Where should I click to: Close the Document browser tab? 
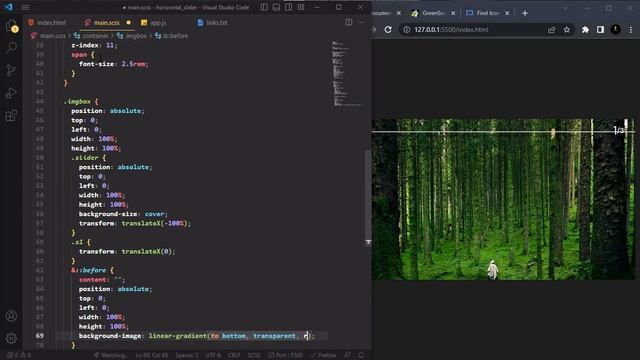coord(399,13)
